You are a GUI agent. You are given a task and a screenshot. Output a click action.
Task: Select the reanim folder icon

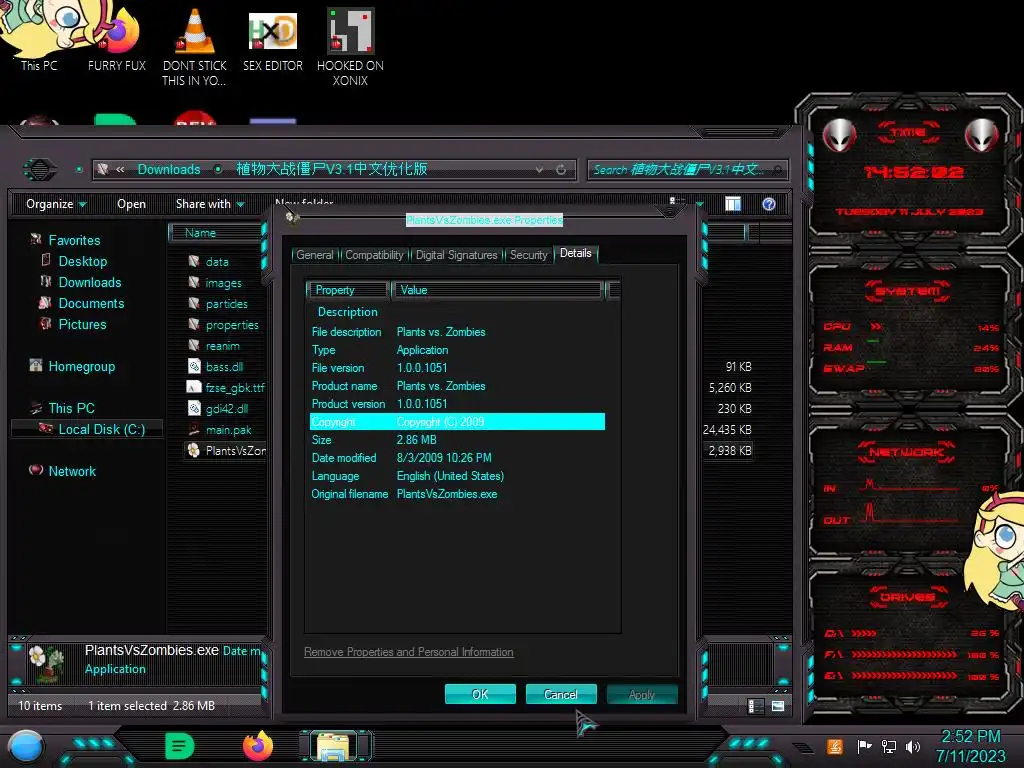(x=194, y=345)
